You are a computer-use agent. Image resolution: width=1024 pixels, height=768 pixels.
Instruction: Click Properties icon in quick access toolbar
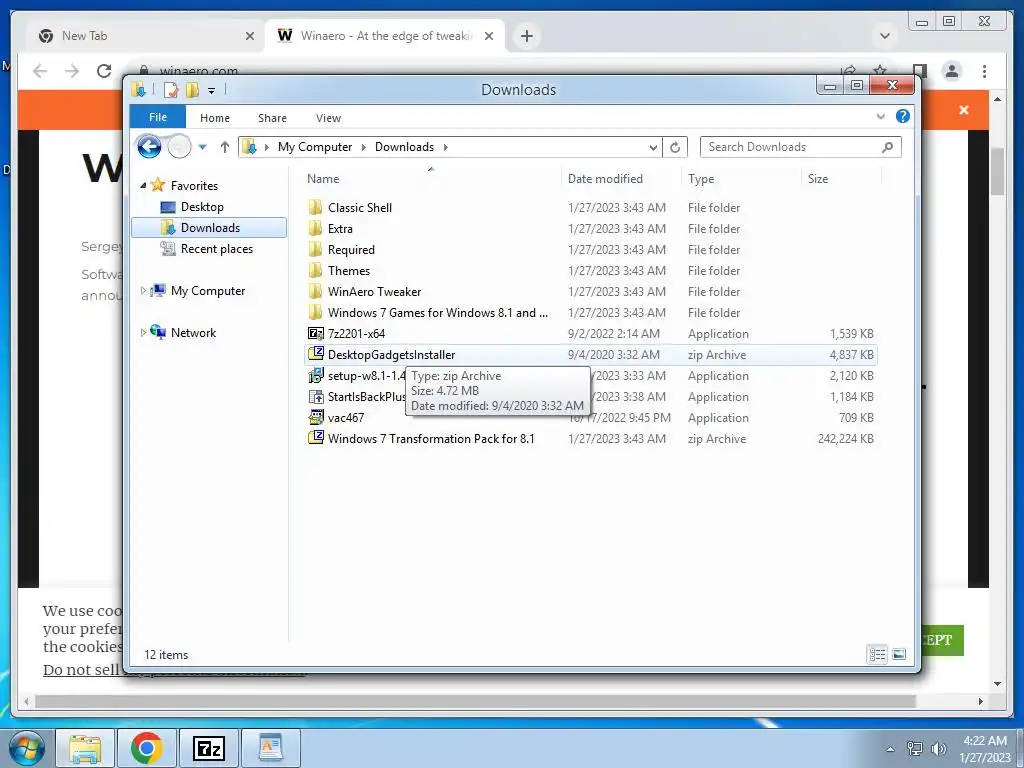click(171, 90)
